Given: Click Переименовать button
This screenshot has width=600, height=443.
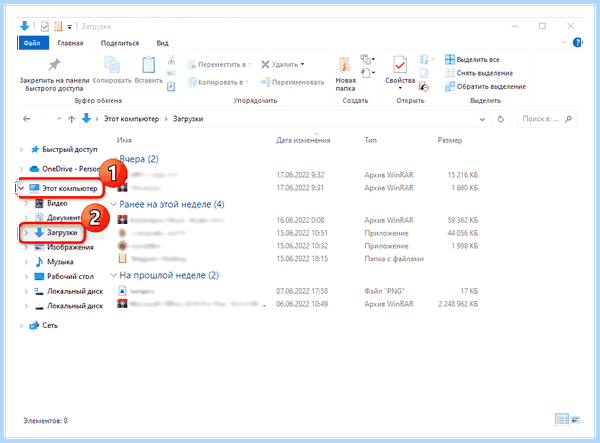Looking at the screenshot, I should (x=292, y=82).
